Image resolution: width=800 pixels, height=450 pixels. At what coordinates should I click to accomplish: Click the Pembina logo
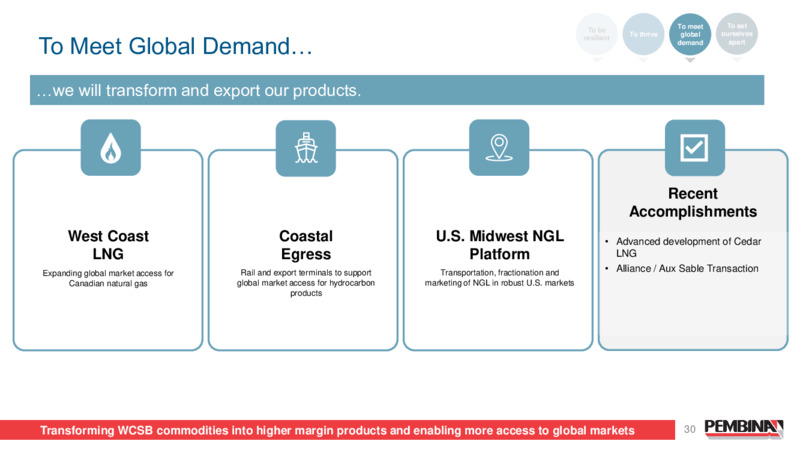(x=743, y=429)
